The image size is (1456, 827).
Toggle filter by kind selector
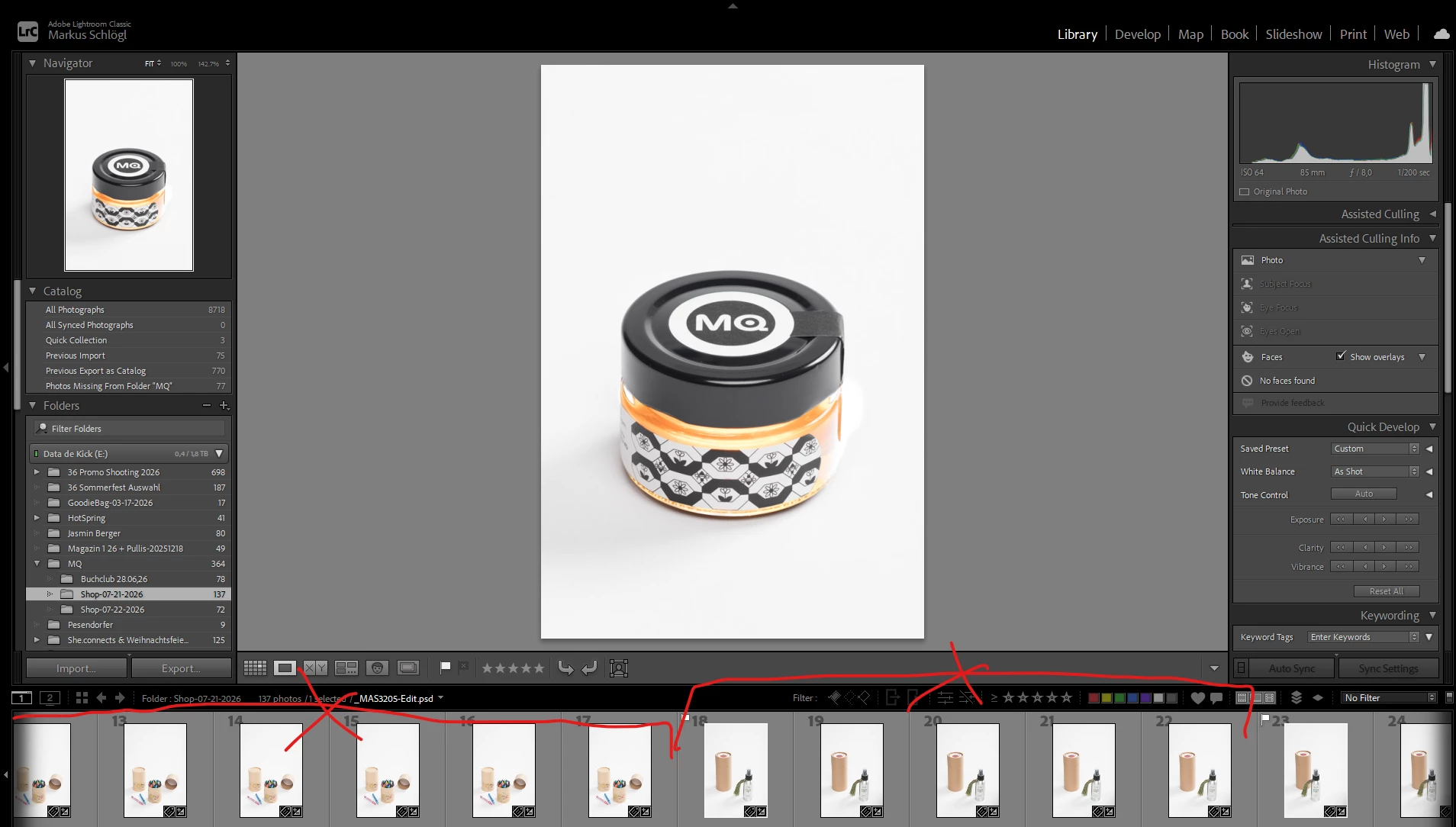[1256, 697]
